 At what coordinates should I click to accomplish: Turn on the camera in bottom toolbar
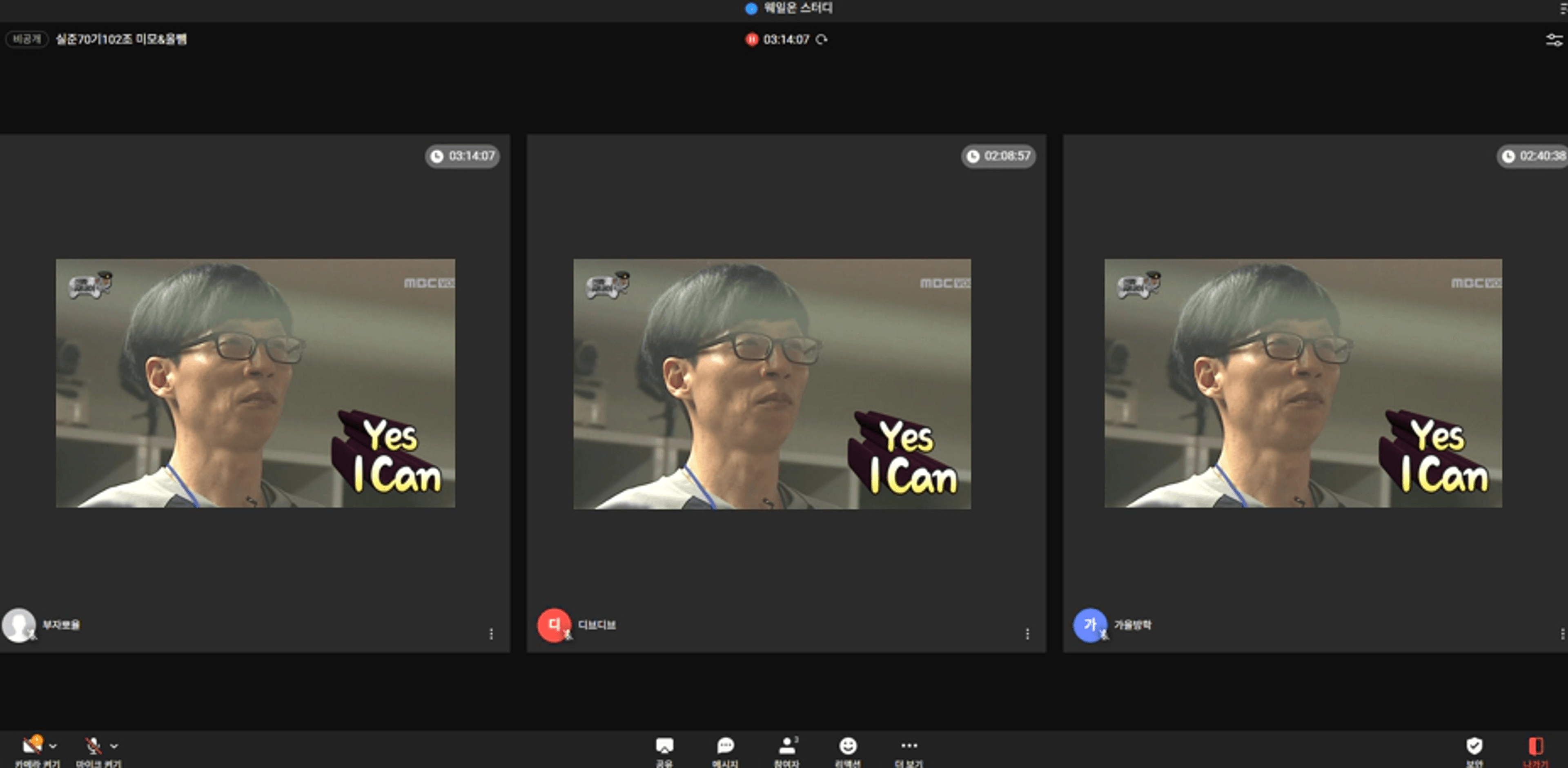click(33, 746)
